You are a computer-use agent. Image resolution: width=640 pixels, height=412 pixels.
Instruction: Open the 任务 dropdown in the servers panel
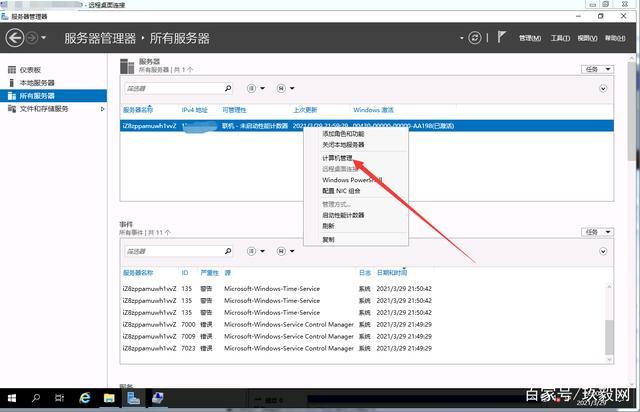click(597, 69)
